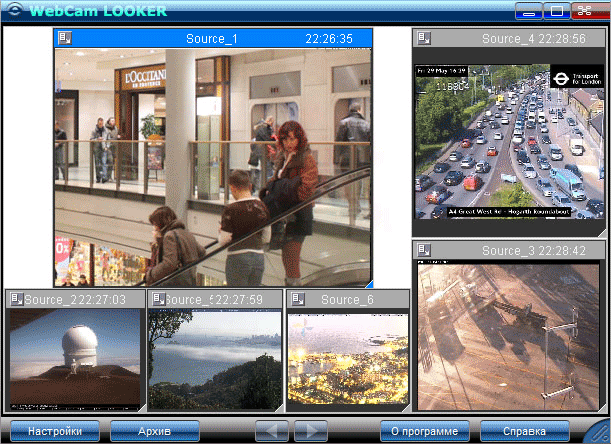Select the Source_4 traffic camera view

tap(509, 141)
